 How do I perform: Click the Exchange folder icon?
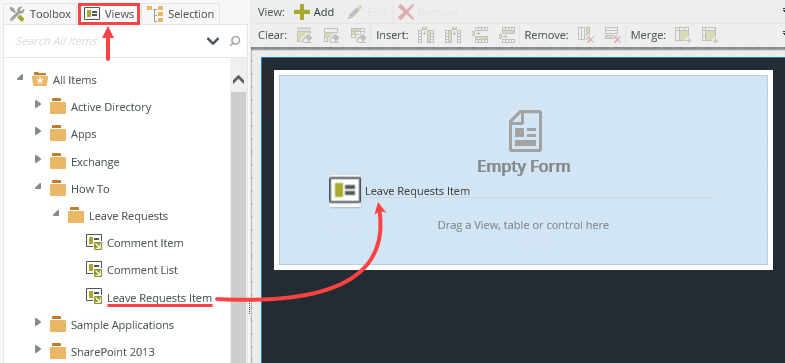[58, 161]
